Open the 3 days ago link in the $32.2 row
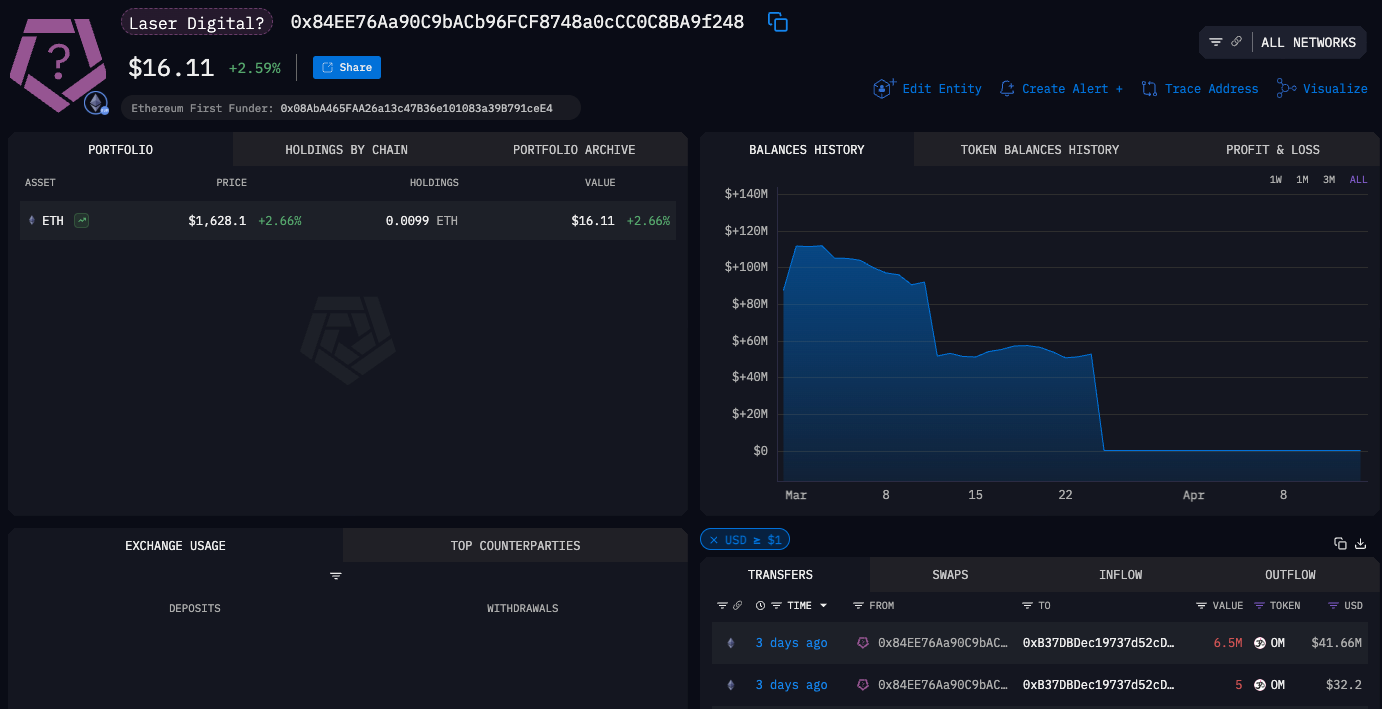The width and height of the screenshot is (1382, 709). (x=791, y=685)
